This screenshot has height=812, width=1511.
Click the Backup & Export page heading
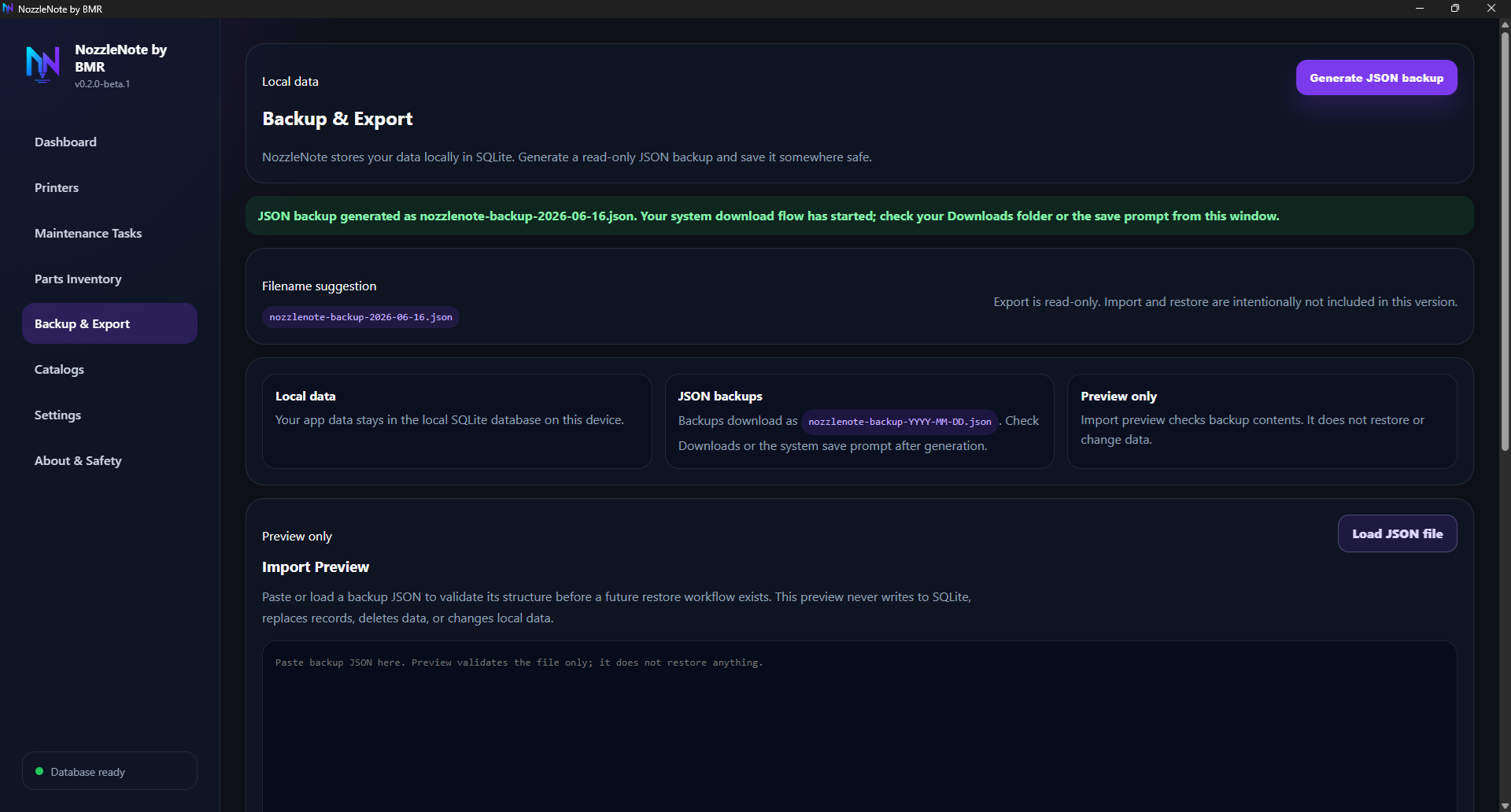(x=337, y=119)
